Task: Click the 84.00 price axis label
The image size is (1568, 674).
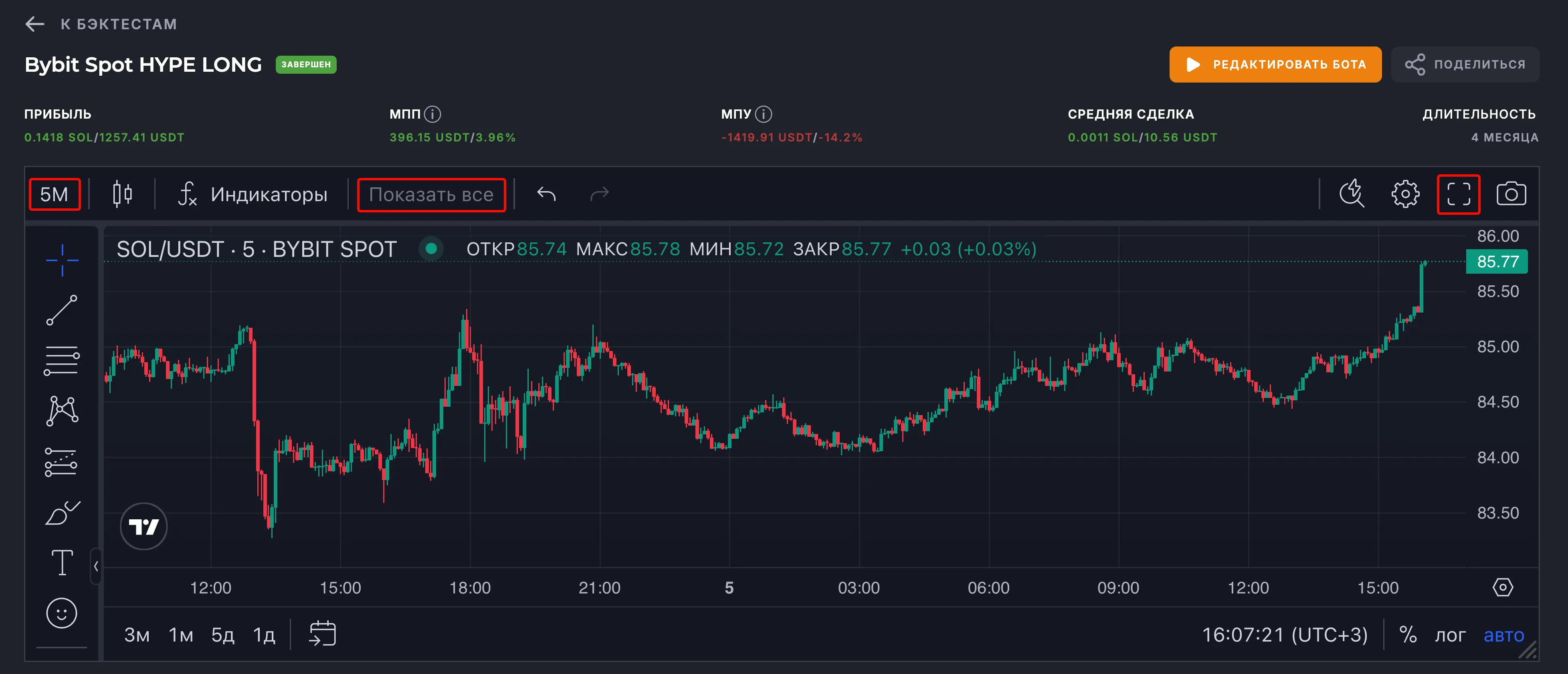Action: [1498, 458]
